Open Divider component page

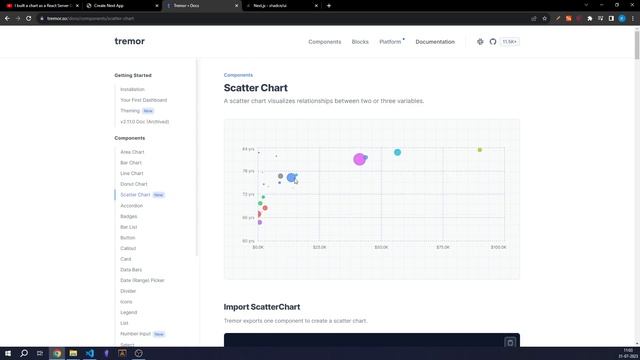pos(128,291)
